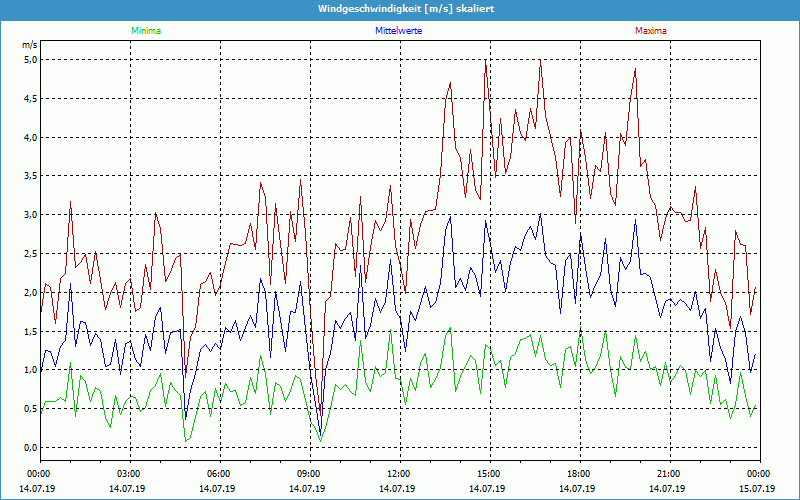Click the red Maxima legend label
800x500 pixels.
pos(651,31)
